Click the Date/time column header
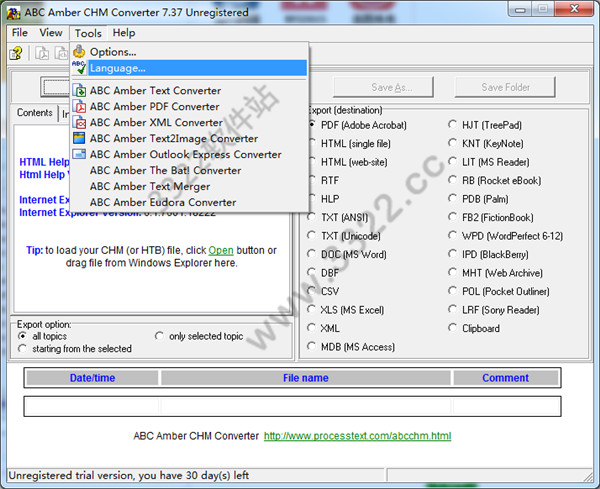600x489 pixels. pyautogui.click(x=92, y=378)
